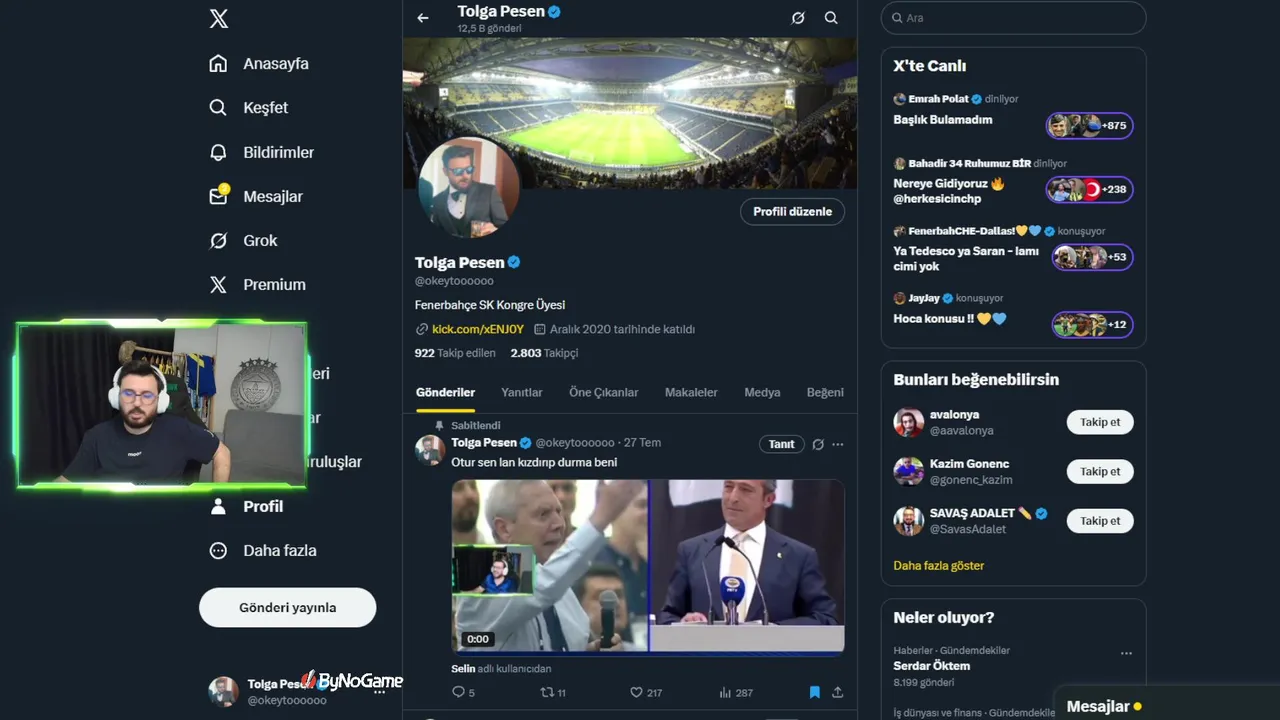Open the pinned post three-dot menu

pos(838,444)
